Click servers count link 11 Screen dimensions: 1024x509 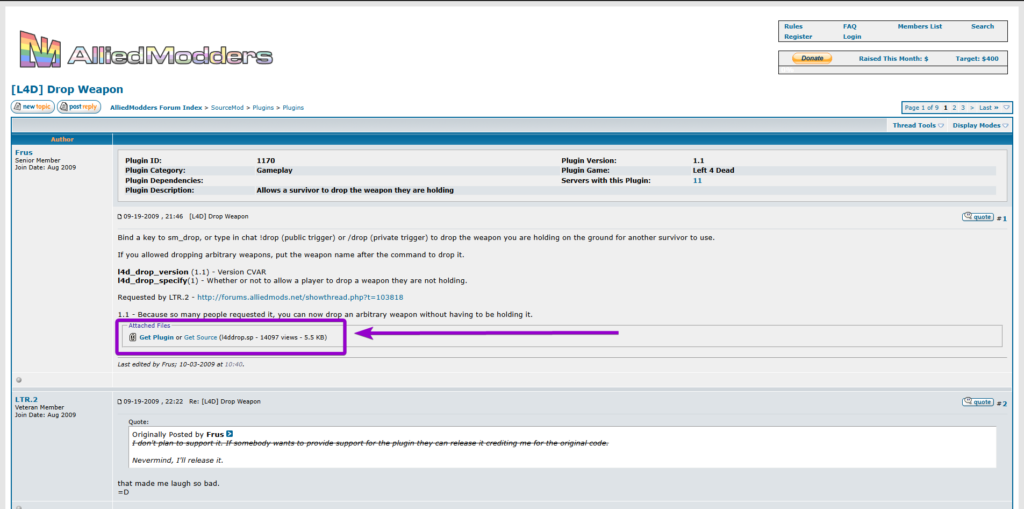coord(697,180)
